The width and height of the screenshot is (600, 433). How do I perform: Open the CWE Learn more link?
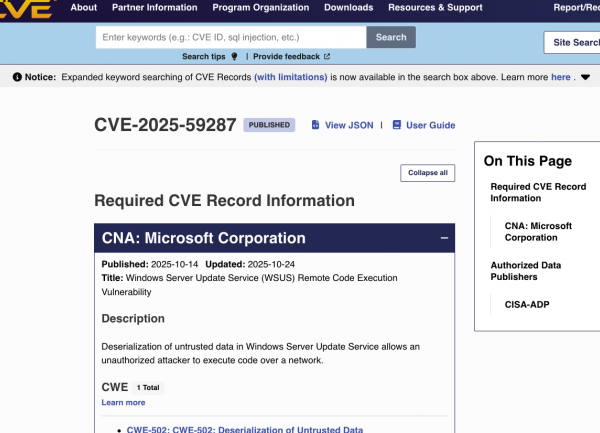123,402
